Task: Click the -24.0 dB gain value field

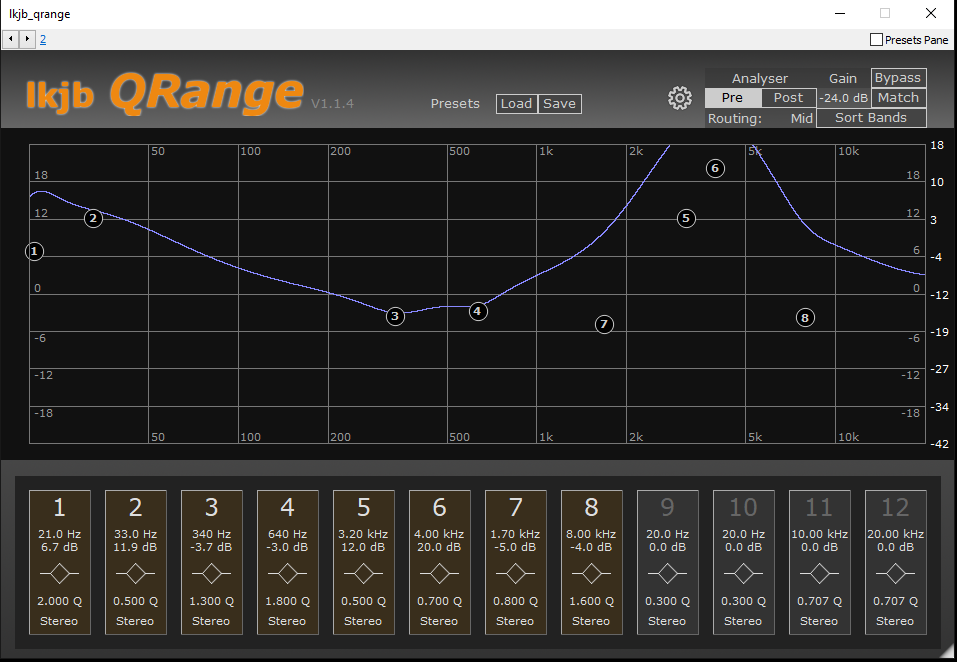Action: pos(843,97)
